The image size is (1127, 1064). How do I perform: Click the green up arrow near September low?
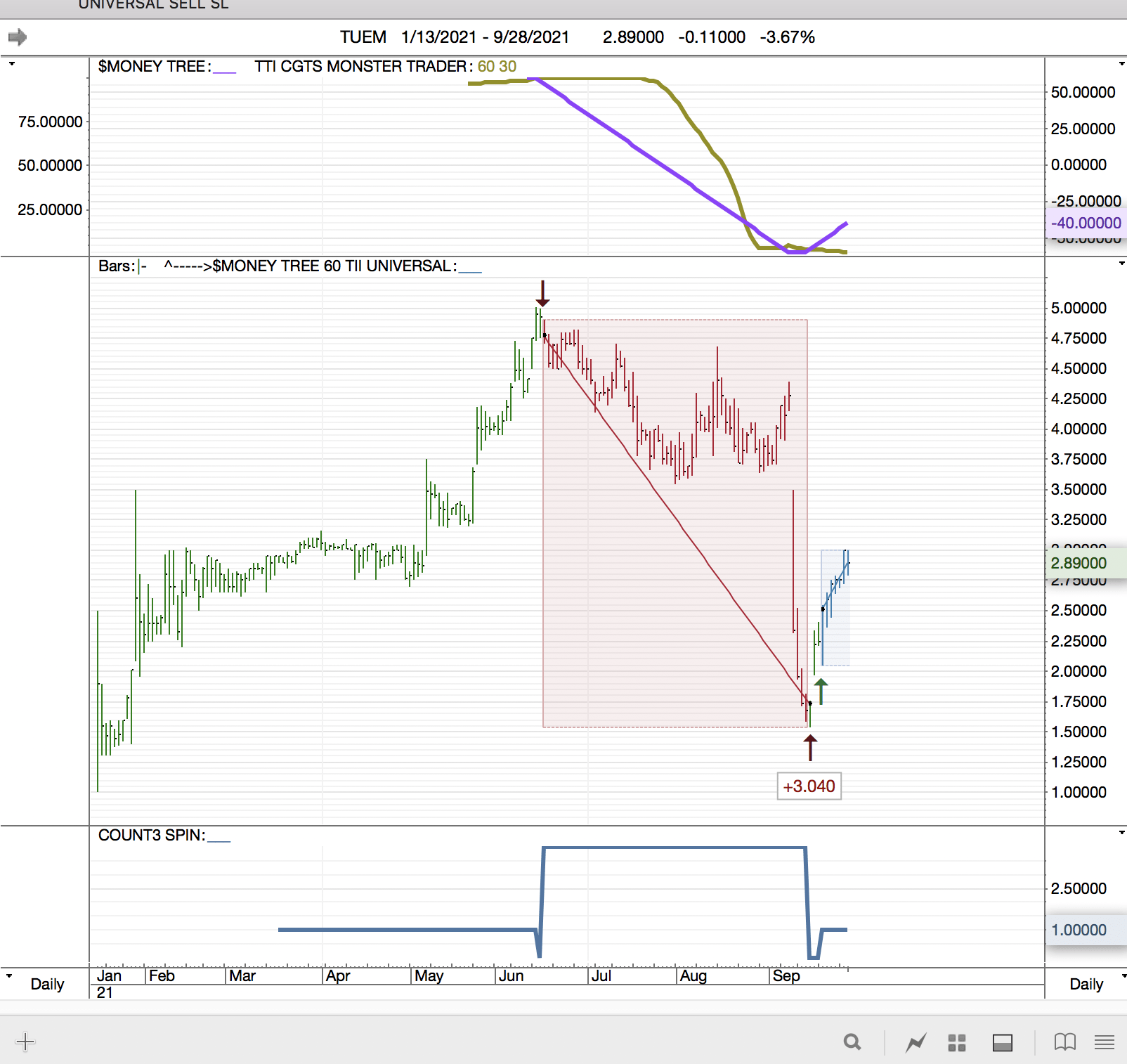[821, 692]
